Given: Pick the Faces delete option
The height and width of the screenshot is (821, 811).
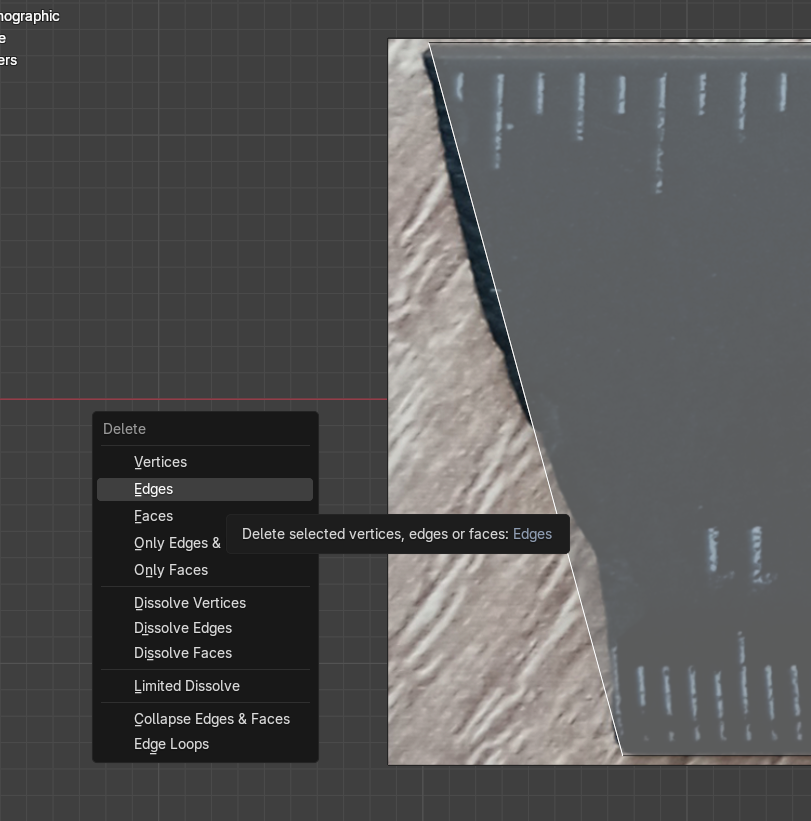Looking at the screenshot, I should click(x=154, y=516).
